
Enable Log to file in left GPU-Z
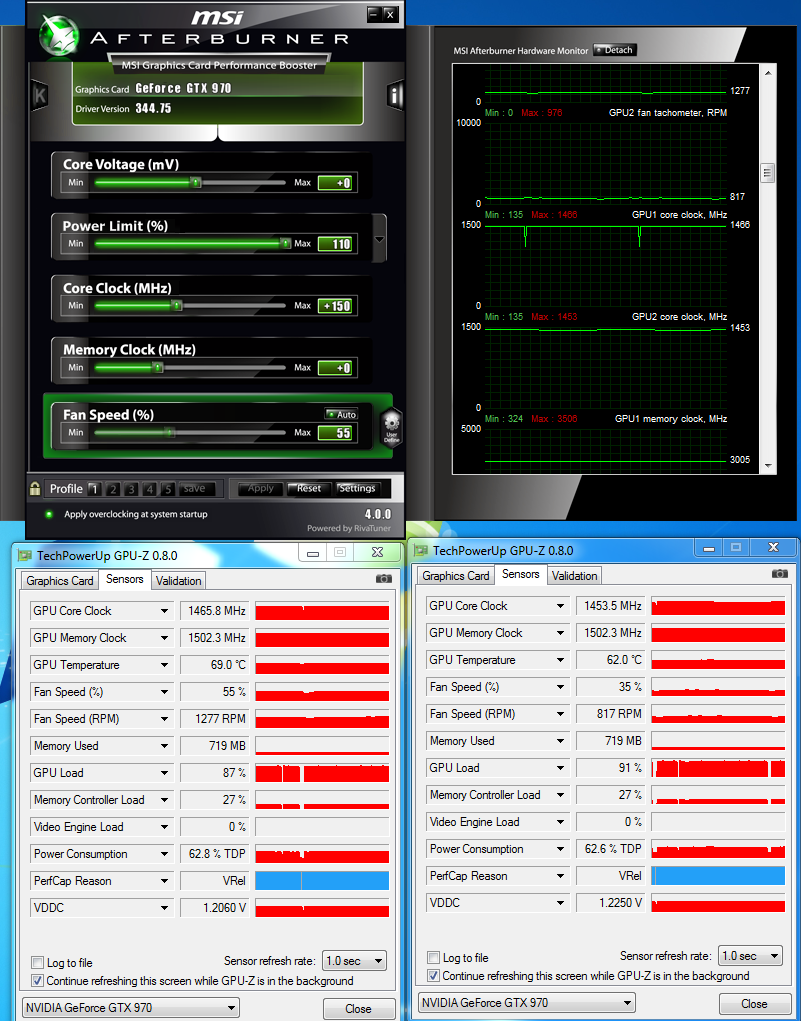pos(38,962)
